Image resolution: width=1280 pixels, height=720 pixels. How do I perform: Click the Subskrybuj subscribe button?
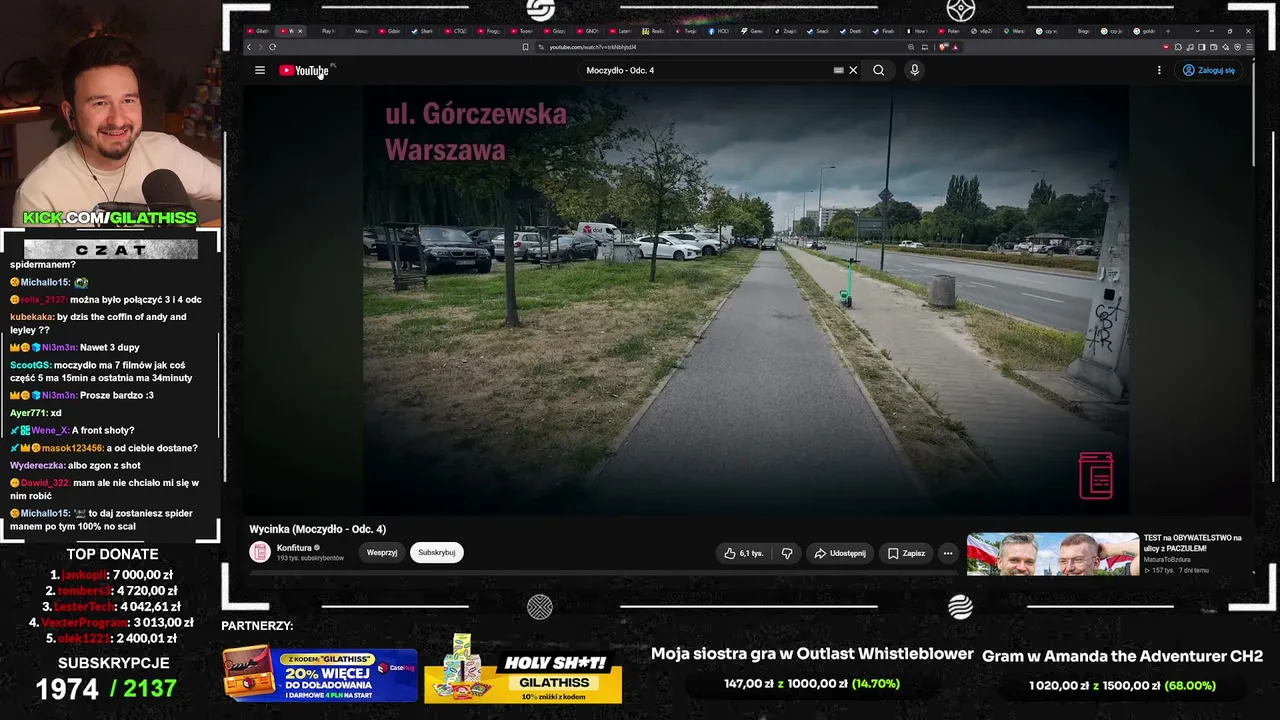[437, 552]
